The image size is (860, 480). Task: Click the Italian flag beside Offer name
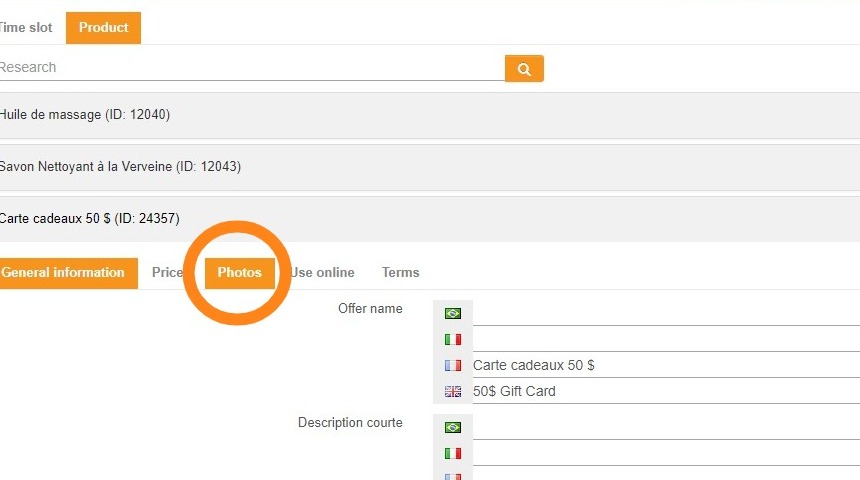(452, 340)
